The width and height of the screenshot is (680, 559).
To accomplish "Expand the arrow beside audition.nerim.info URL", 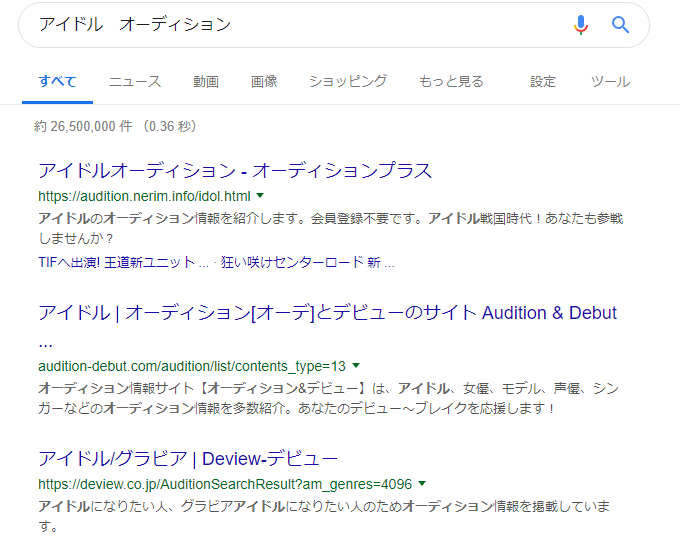I will [260, 196].
